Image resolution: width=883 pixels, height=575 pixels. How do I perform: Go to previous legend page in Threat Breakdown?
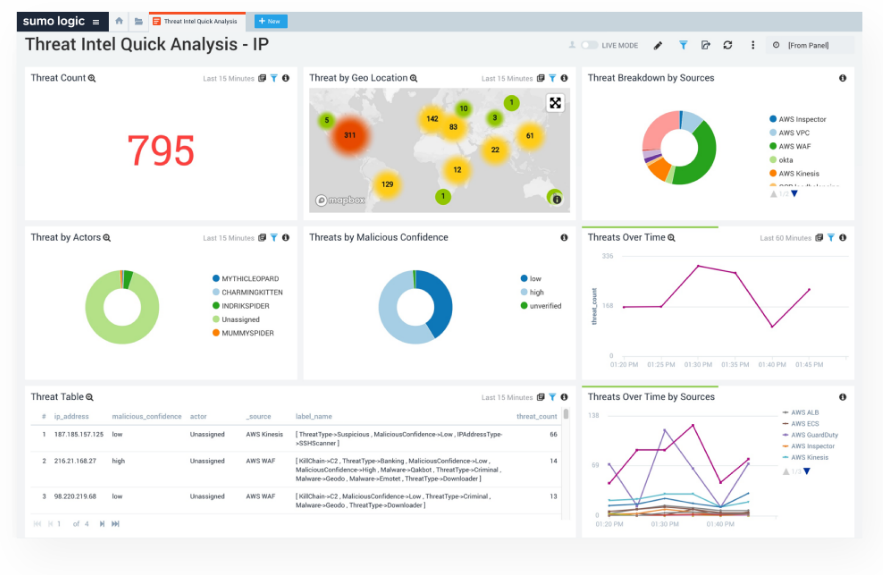(773, 194)
